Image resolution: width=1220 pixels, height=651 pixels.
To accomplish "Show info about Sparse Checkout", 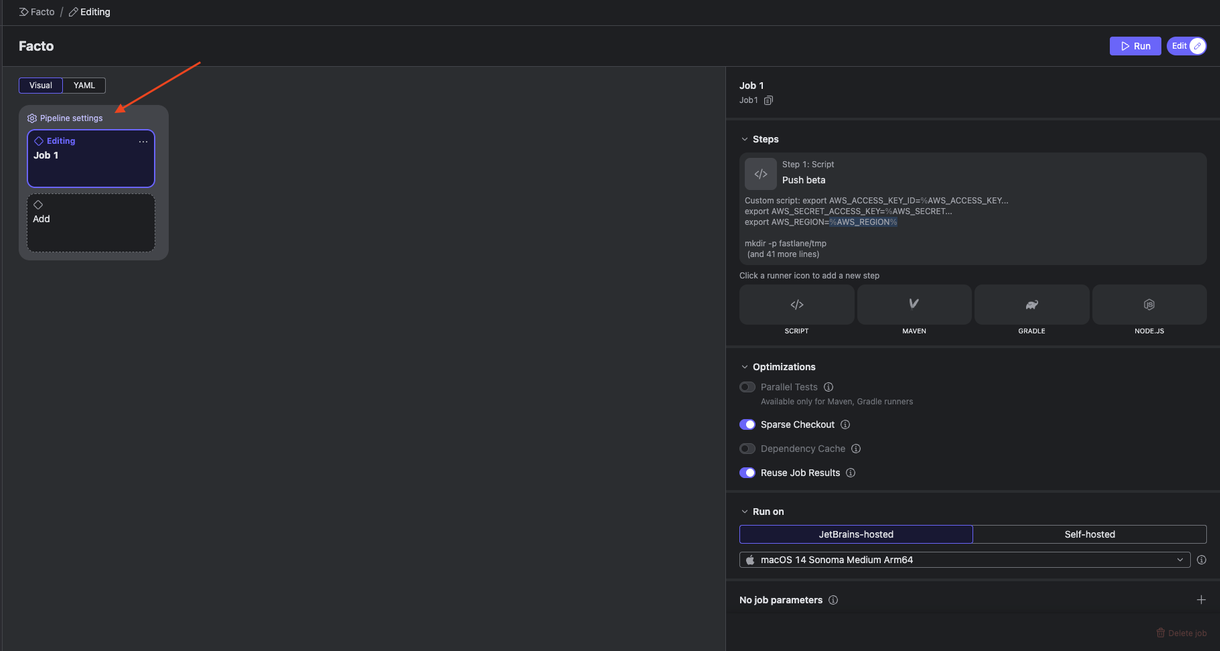I will [x=845, y=425].
